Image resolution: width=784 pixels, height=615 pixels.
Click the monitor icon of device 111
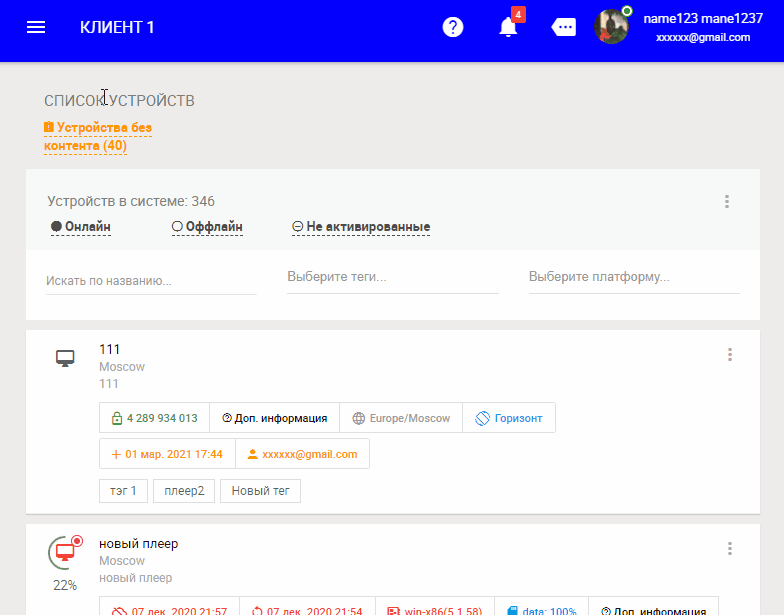(x=65, y=358)
